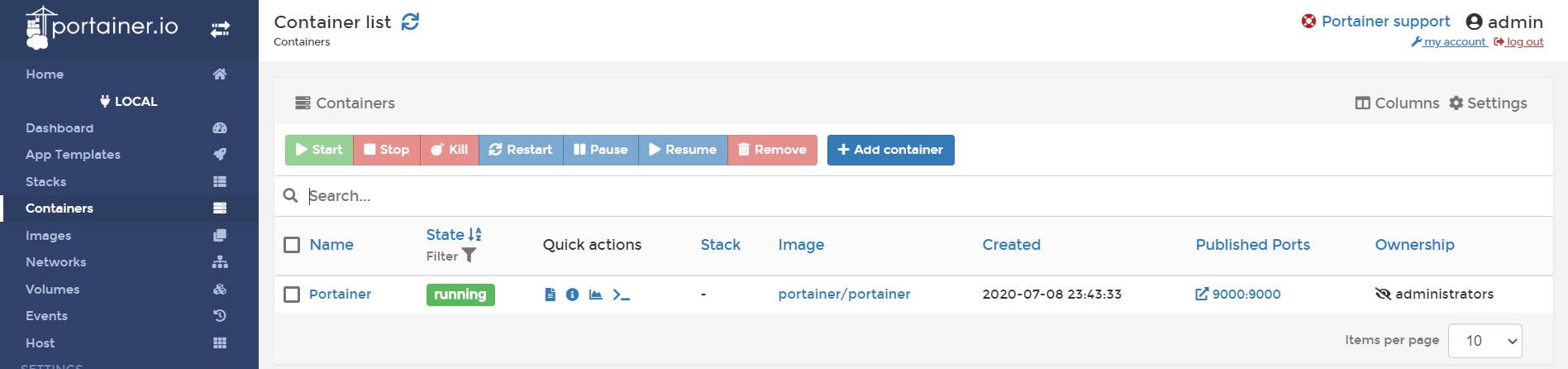Click the Restart button
The width and height of the screenshot is (1568, 369).
tap(521, 150)
